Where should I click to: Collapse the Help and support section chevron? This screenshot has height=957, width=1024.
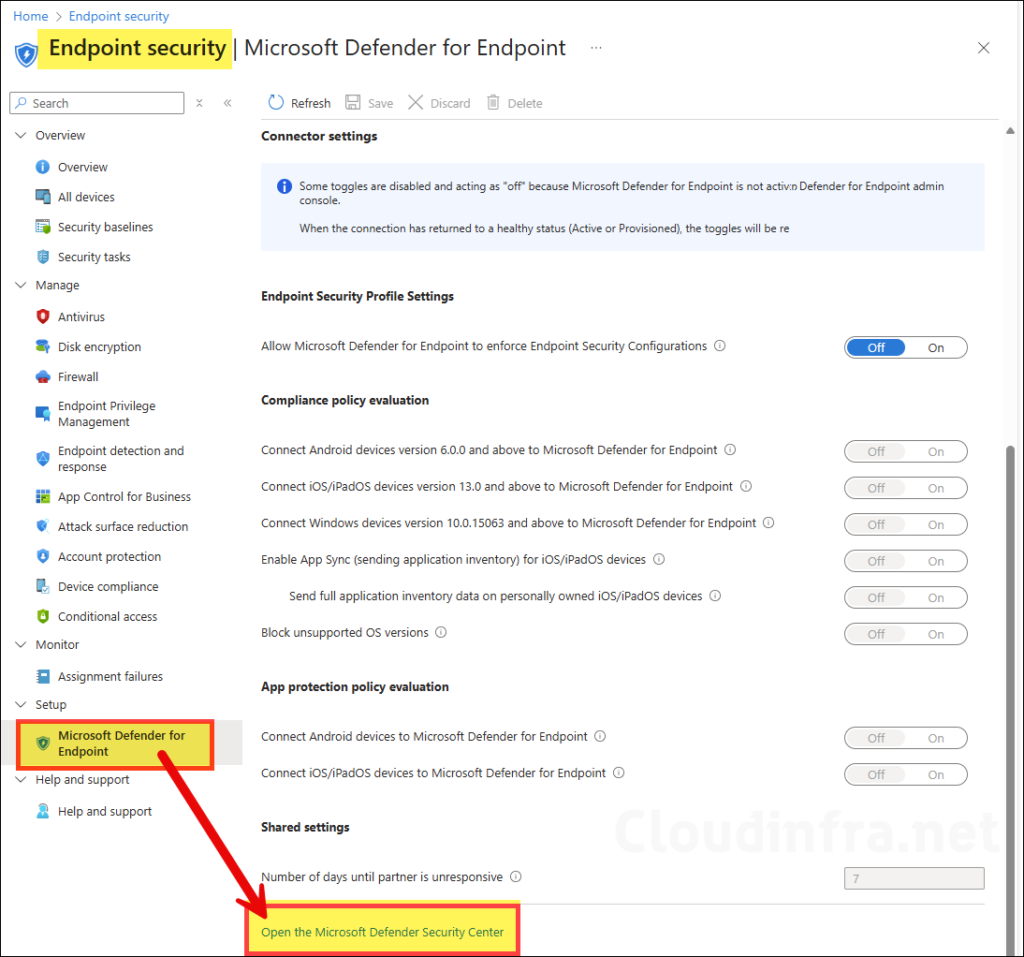click(21, 780)
